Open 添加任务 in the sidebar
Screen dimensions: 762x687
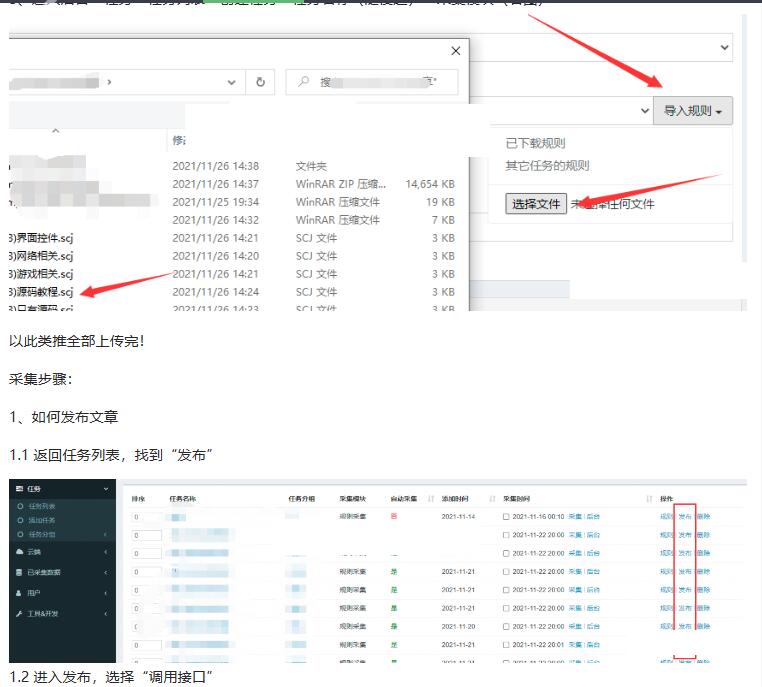(42, 520)
